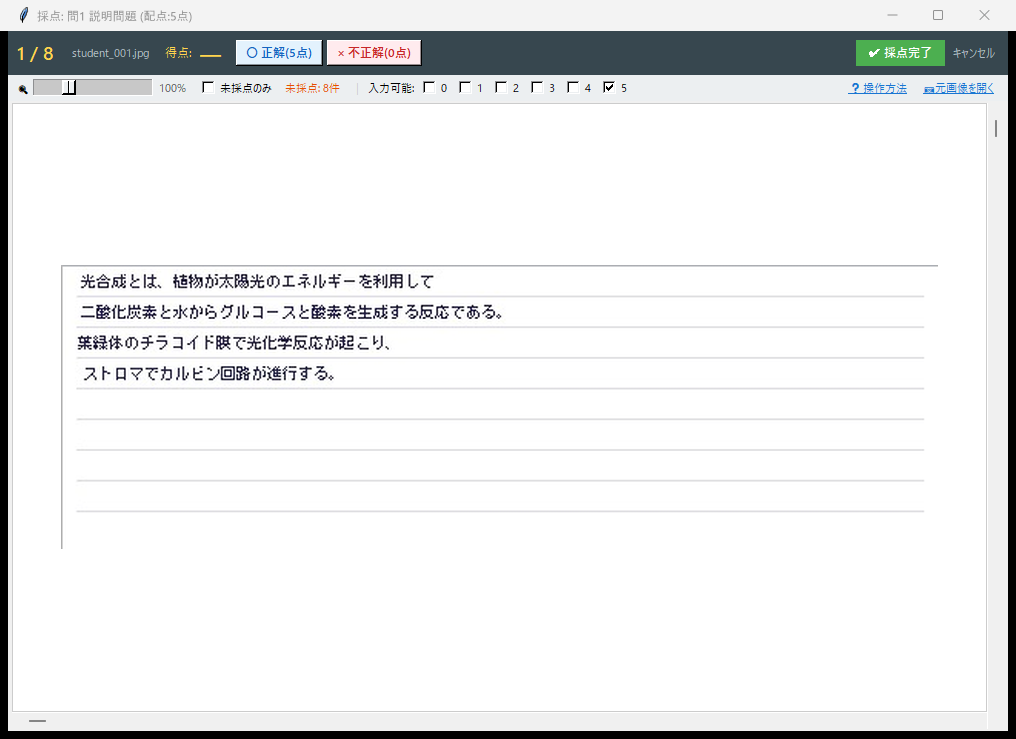The width and height of the screenshot is (1016, 739).
Task: Click キャンセル to cancel grading
Action: click(x=973, y=53)
